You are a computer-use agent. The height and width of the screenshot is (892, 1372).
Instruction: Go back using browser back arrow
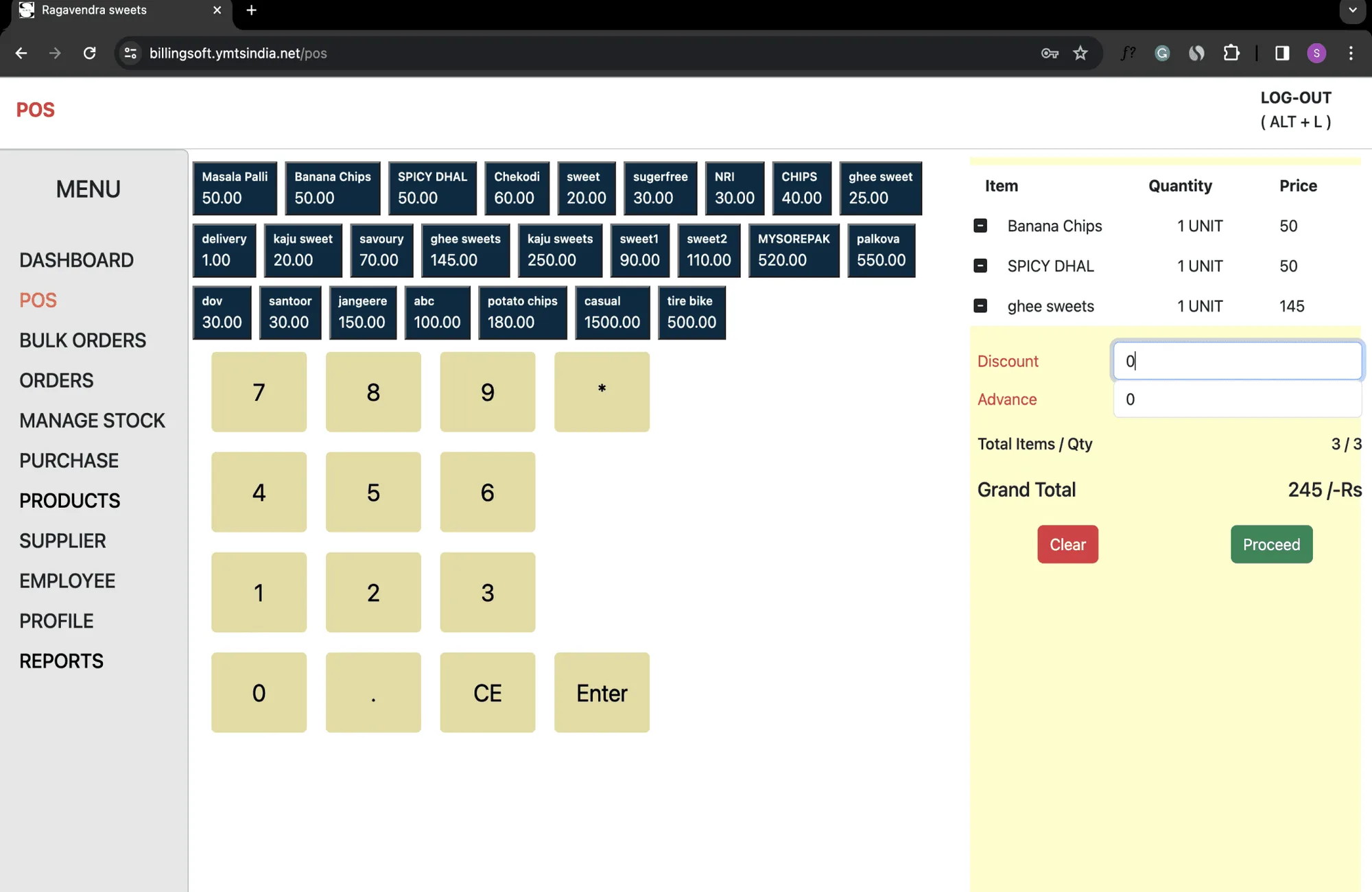(x=21, y=53)
